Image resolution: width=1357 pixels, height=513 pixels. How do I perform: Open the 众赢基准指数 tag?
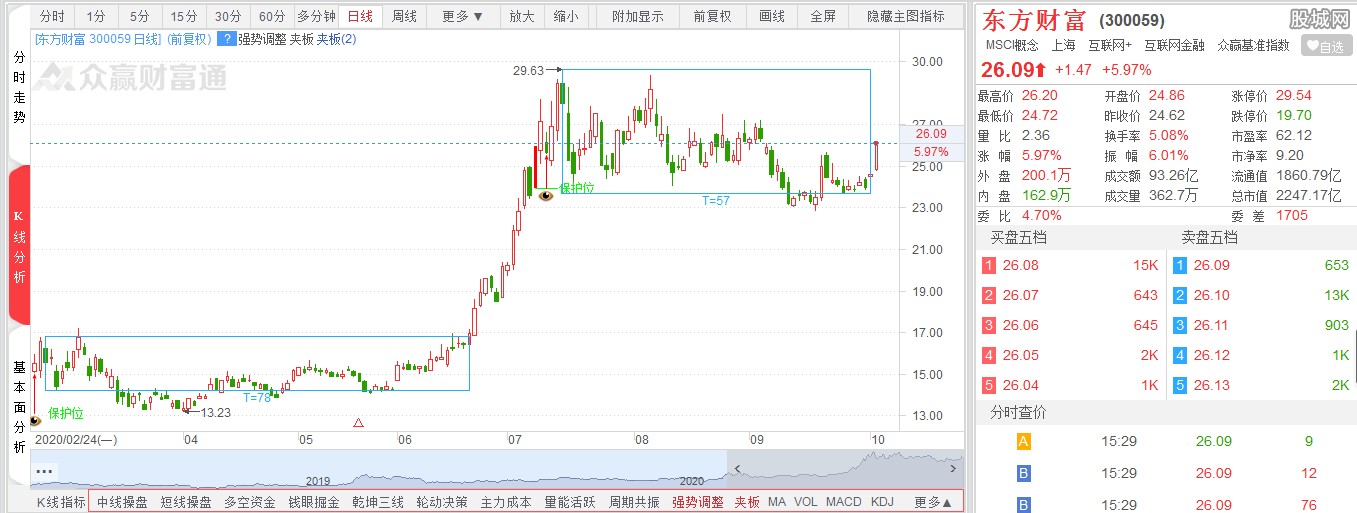(1254, 45)
